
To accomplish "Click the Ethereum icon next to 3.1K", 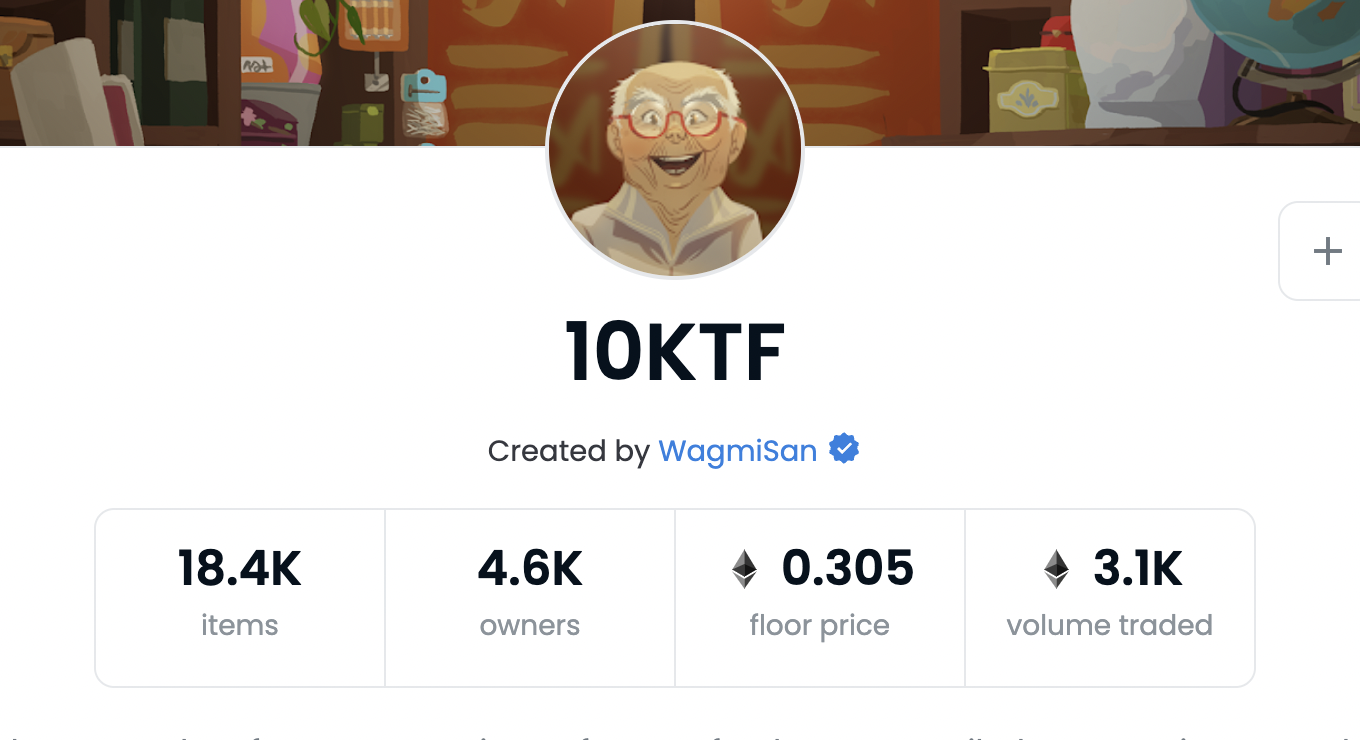I will click(x=1056, y=569).
